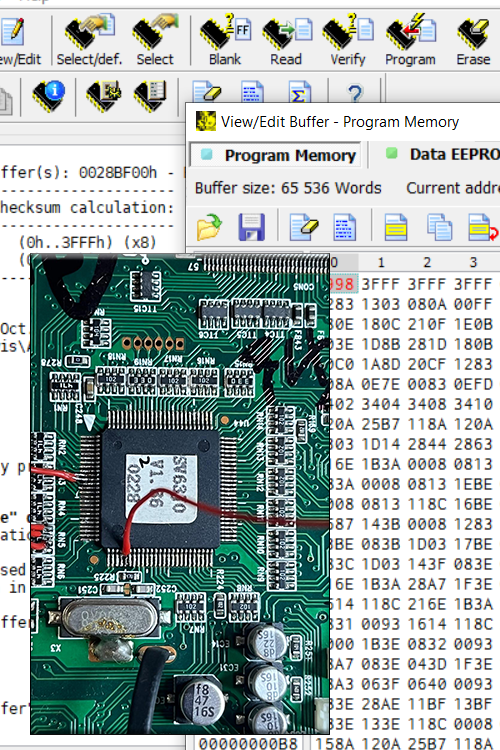Start the Verify operation
Viewport: 500px width, 750px height.
click(348, 42)
